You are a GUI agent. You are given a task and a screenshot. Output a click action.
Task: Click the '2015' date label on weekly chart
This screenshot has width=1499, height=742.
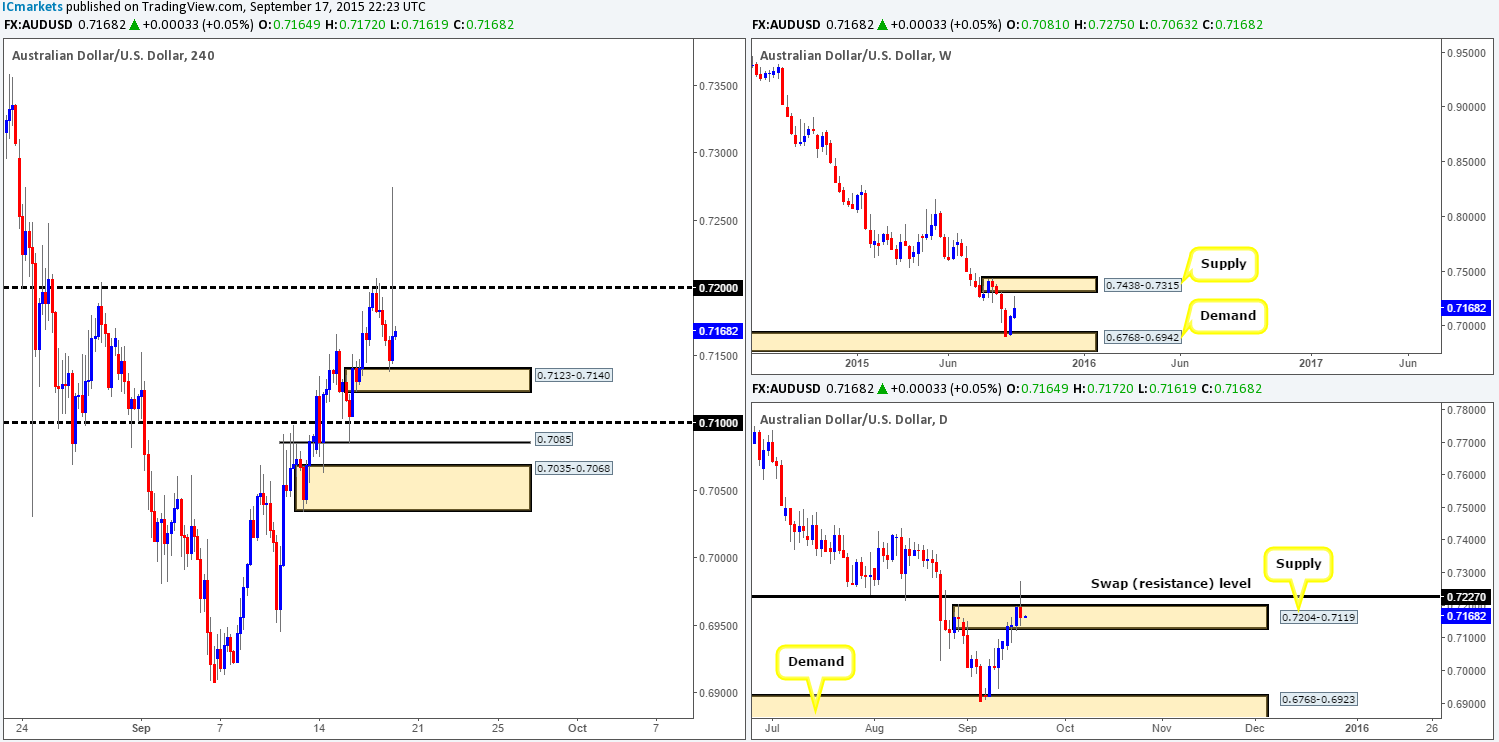tap(857, 362)
